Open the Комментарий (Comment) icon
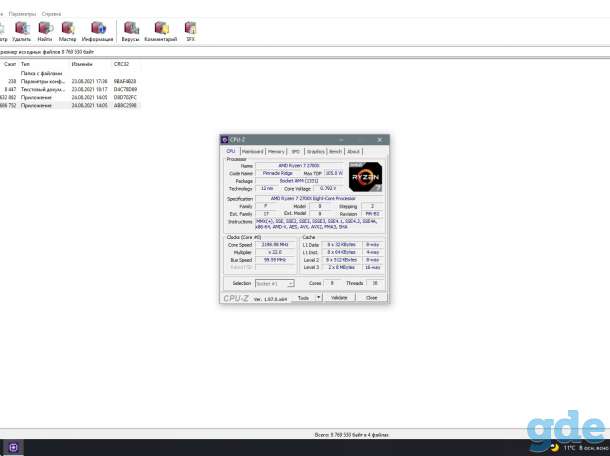 161,31
